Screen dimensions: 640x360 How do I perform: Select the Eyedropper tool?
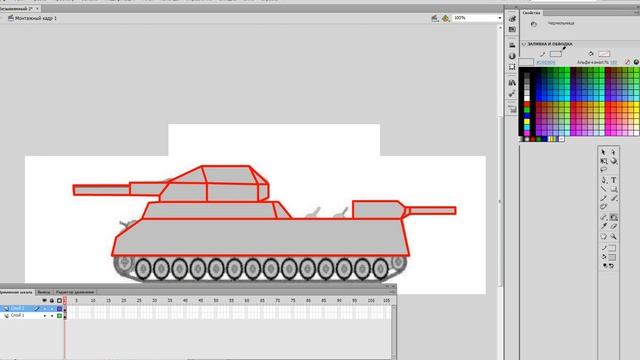click(604, 226)
